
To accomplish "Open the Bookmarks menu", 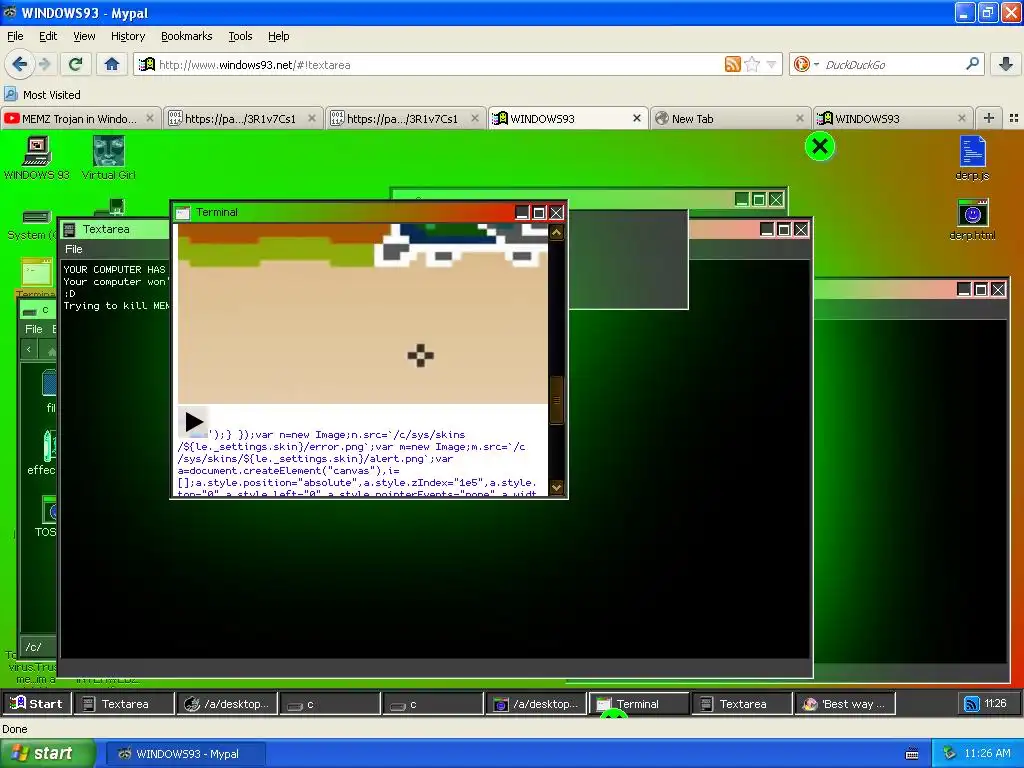I will (x=186, y=36).
